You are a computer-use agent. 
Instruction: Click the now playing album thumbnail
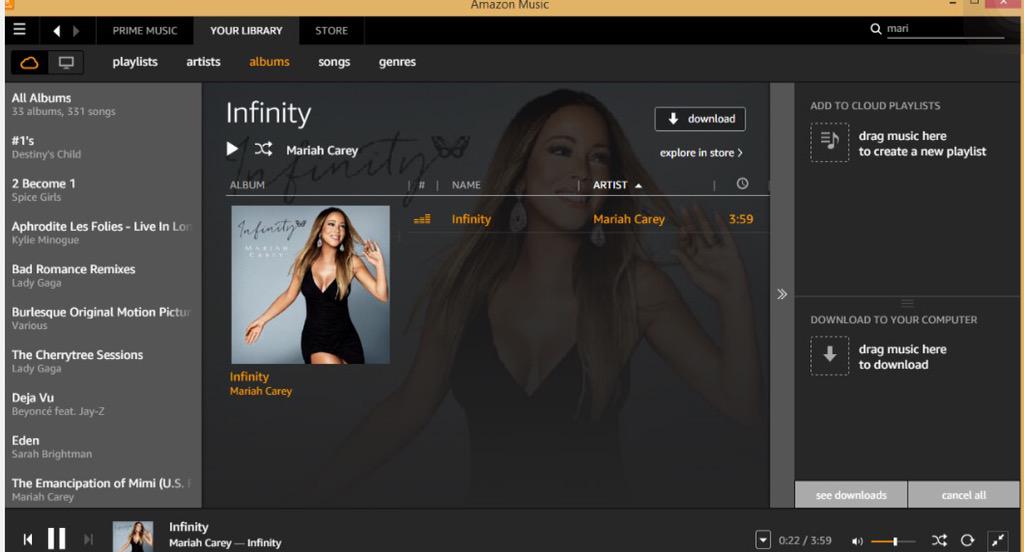pyautogui.click(x=133, y=536)
